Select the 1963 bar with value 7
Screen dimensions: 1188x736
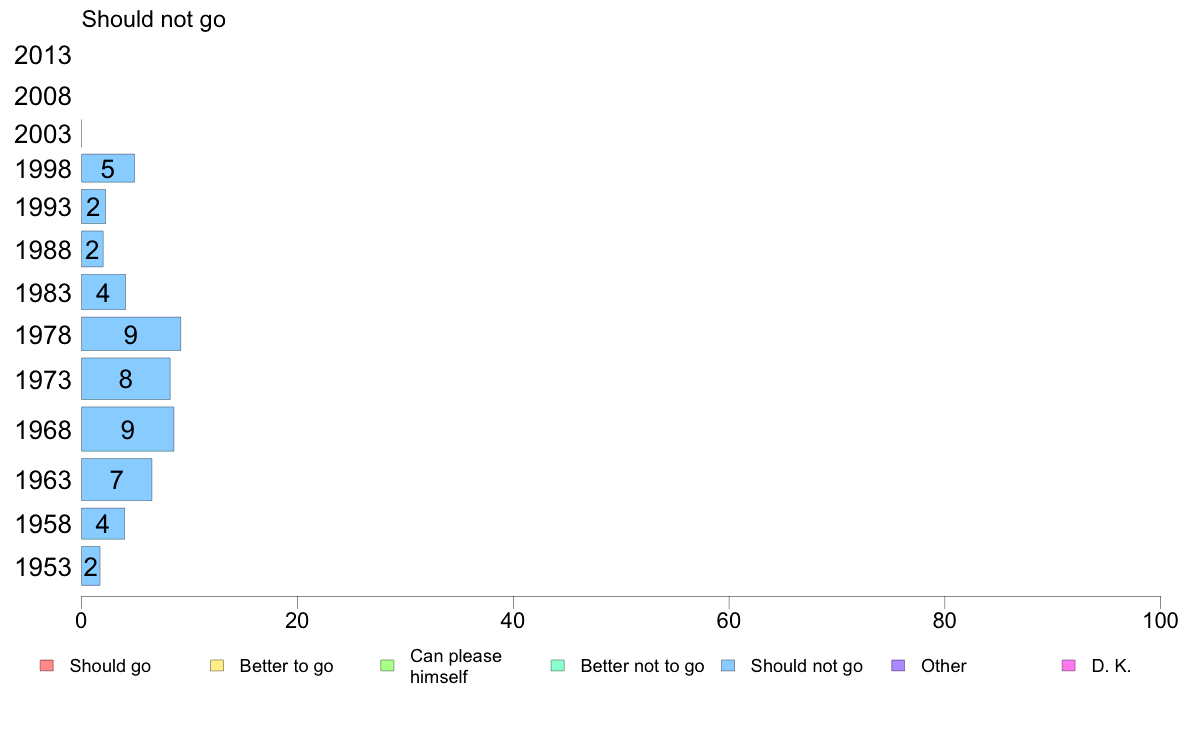[x=117, y=479]
